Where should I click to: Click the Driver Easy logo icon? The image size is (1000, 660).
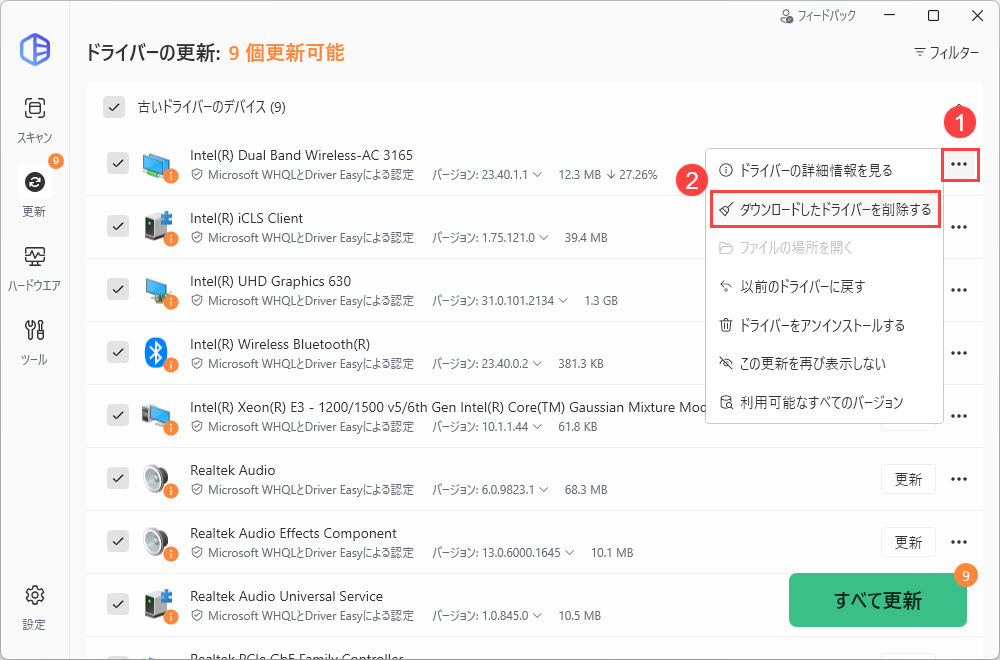(34, 48)
